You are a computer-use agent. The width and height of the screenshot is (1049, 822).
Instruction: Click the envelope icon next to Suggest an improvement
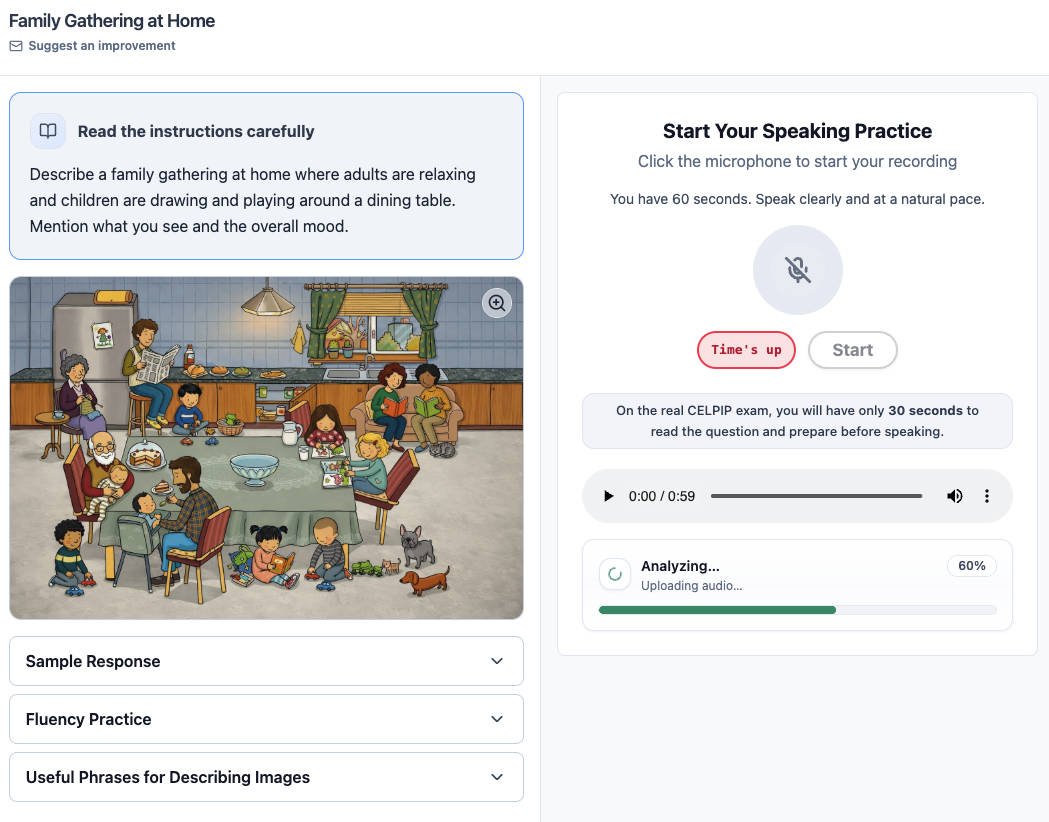15,45
